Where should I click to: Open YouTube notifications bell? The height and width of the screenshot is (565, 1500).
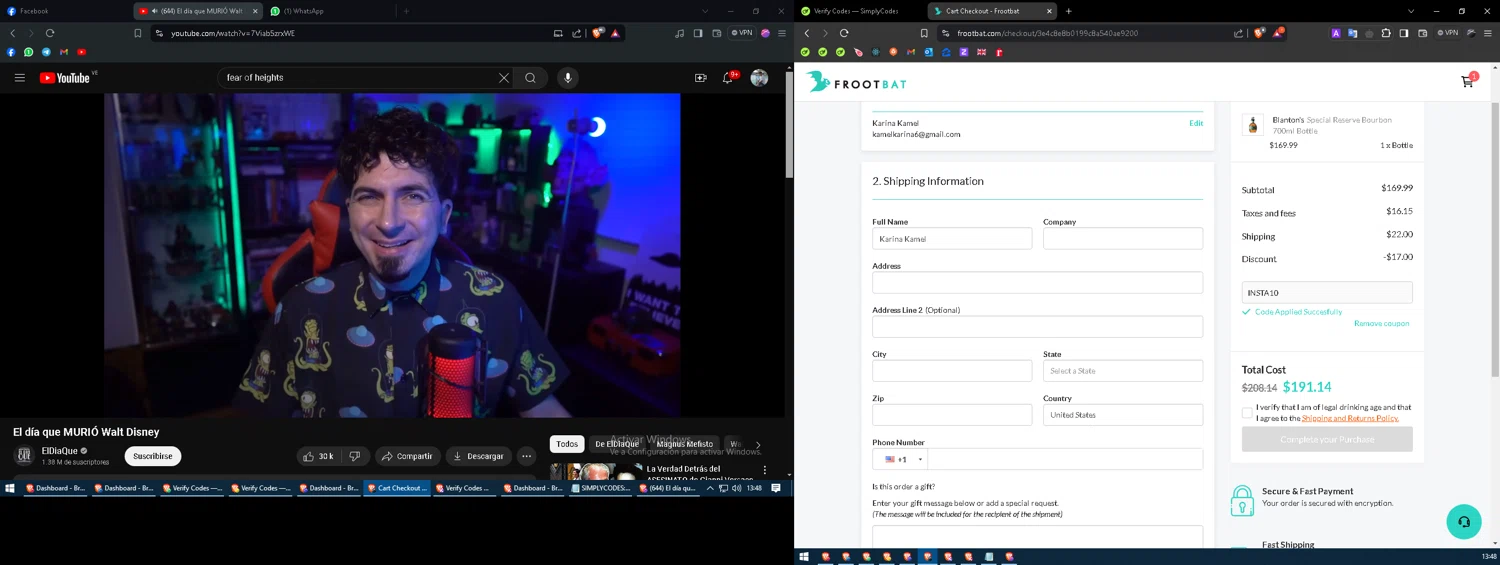[728, 78]
